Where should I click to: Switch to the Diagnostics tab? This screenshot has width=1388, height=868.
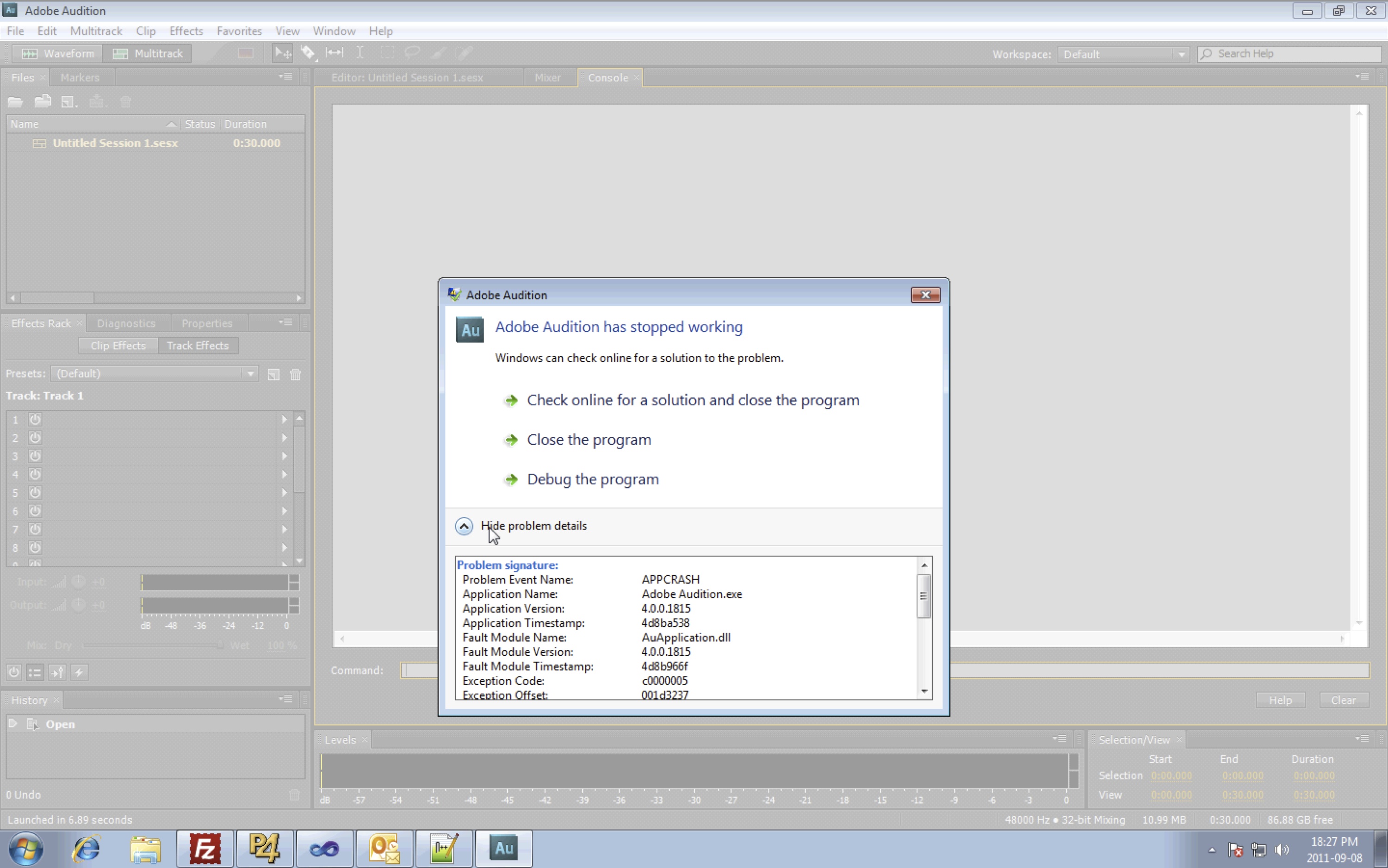coord(126,323)
